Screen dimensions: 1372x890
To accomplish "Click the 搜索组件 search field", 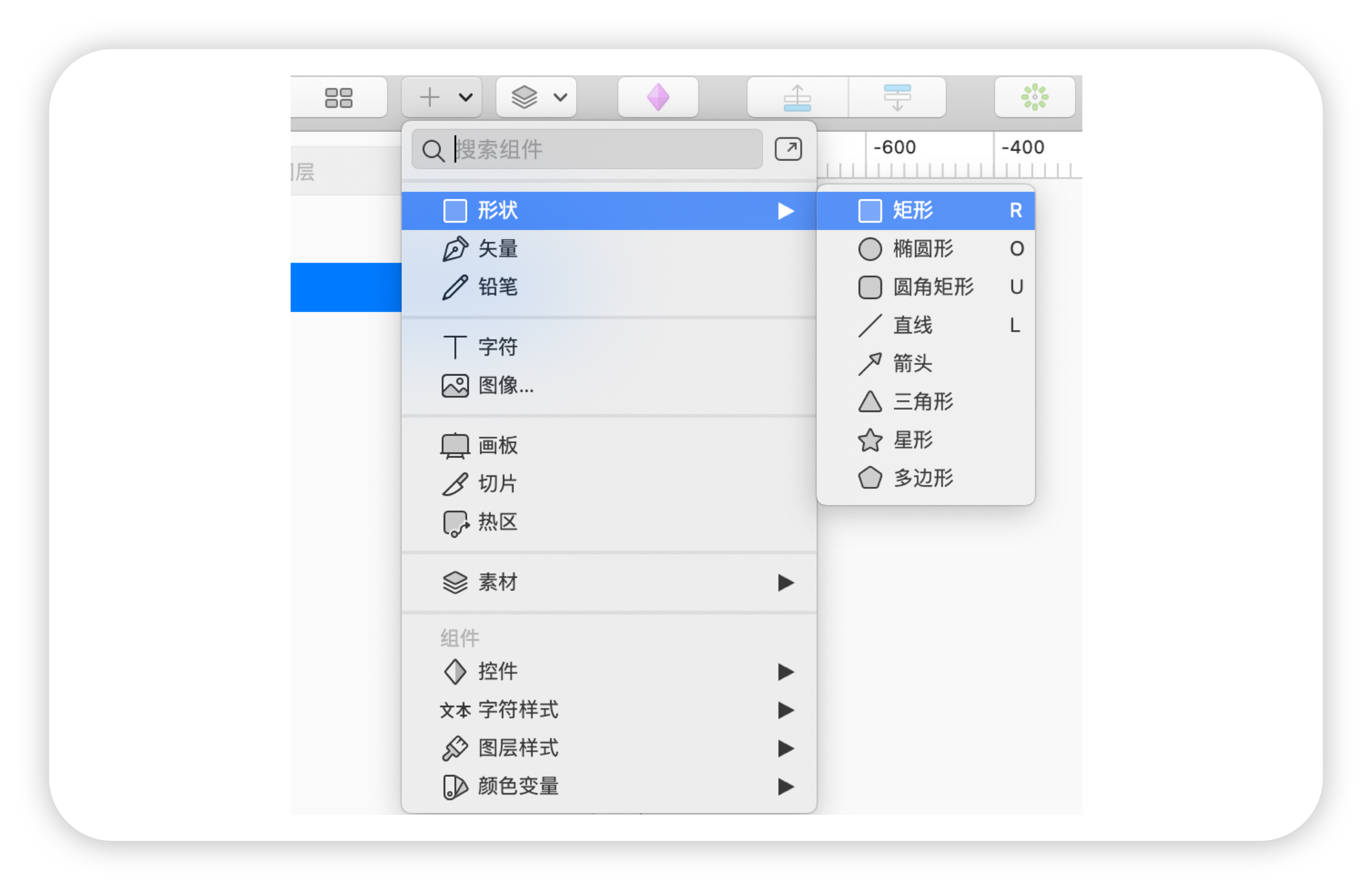I will pyautogui.click(x=587, y=149).
